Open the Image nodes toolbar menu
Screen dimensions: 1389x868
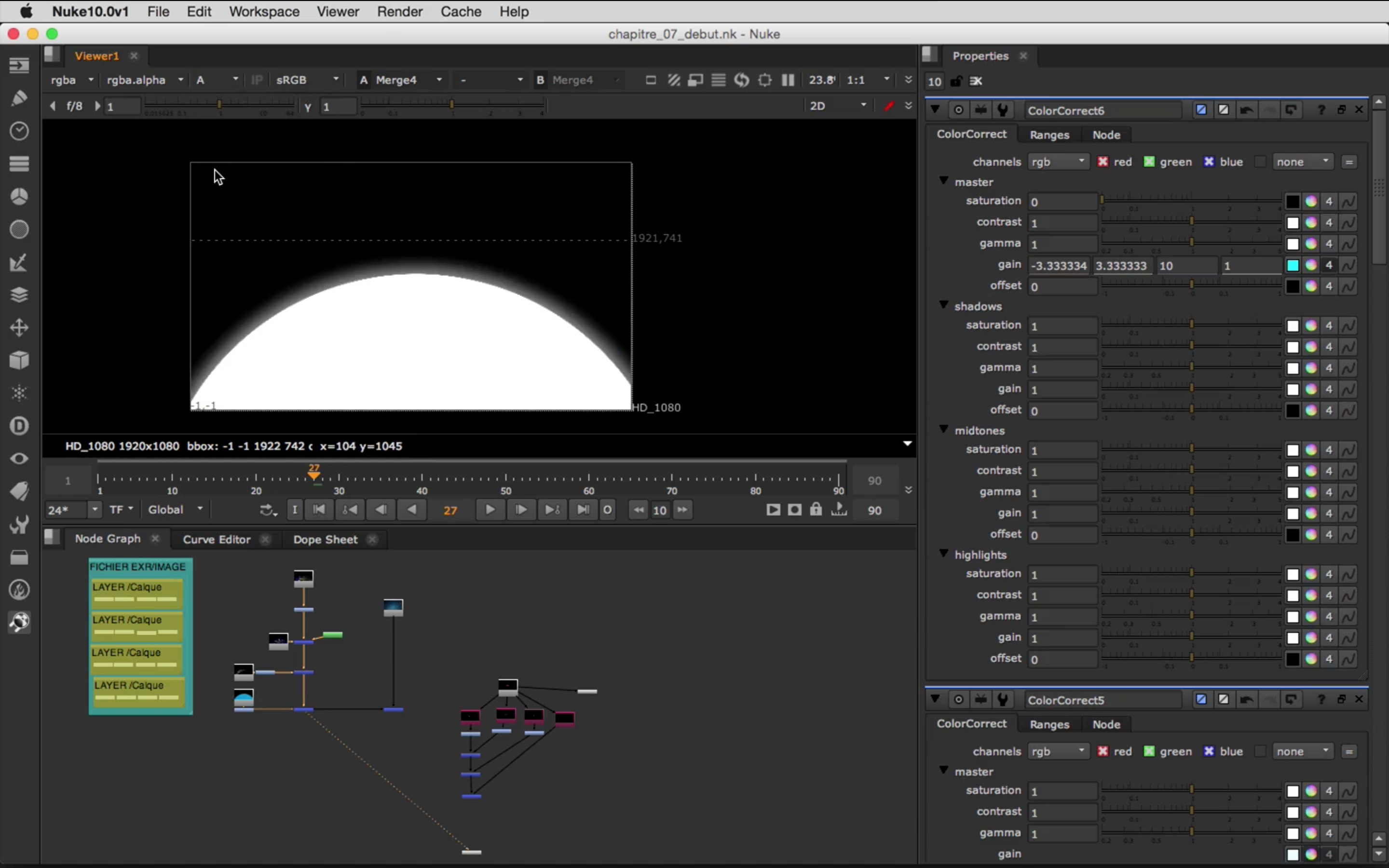[19, 66]
